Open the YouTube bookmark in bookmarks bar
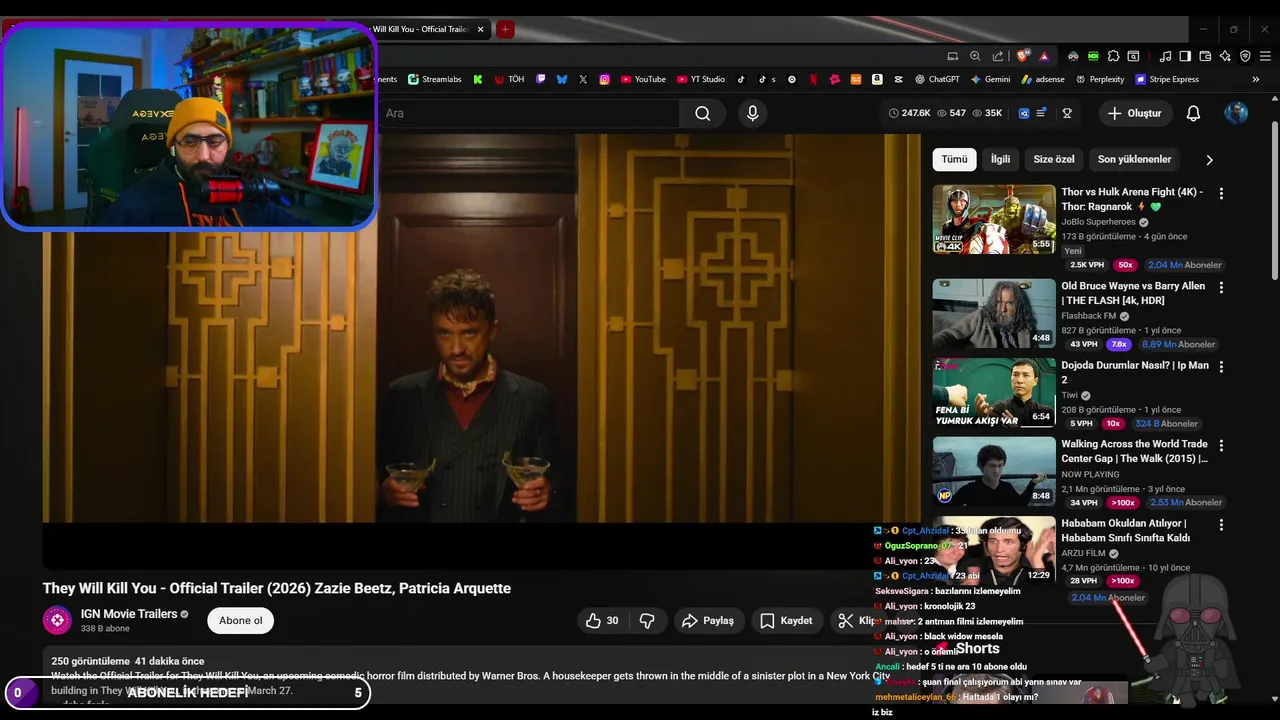The image size is (1280, 720). click(x=643, y=79)
